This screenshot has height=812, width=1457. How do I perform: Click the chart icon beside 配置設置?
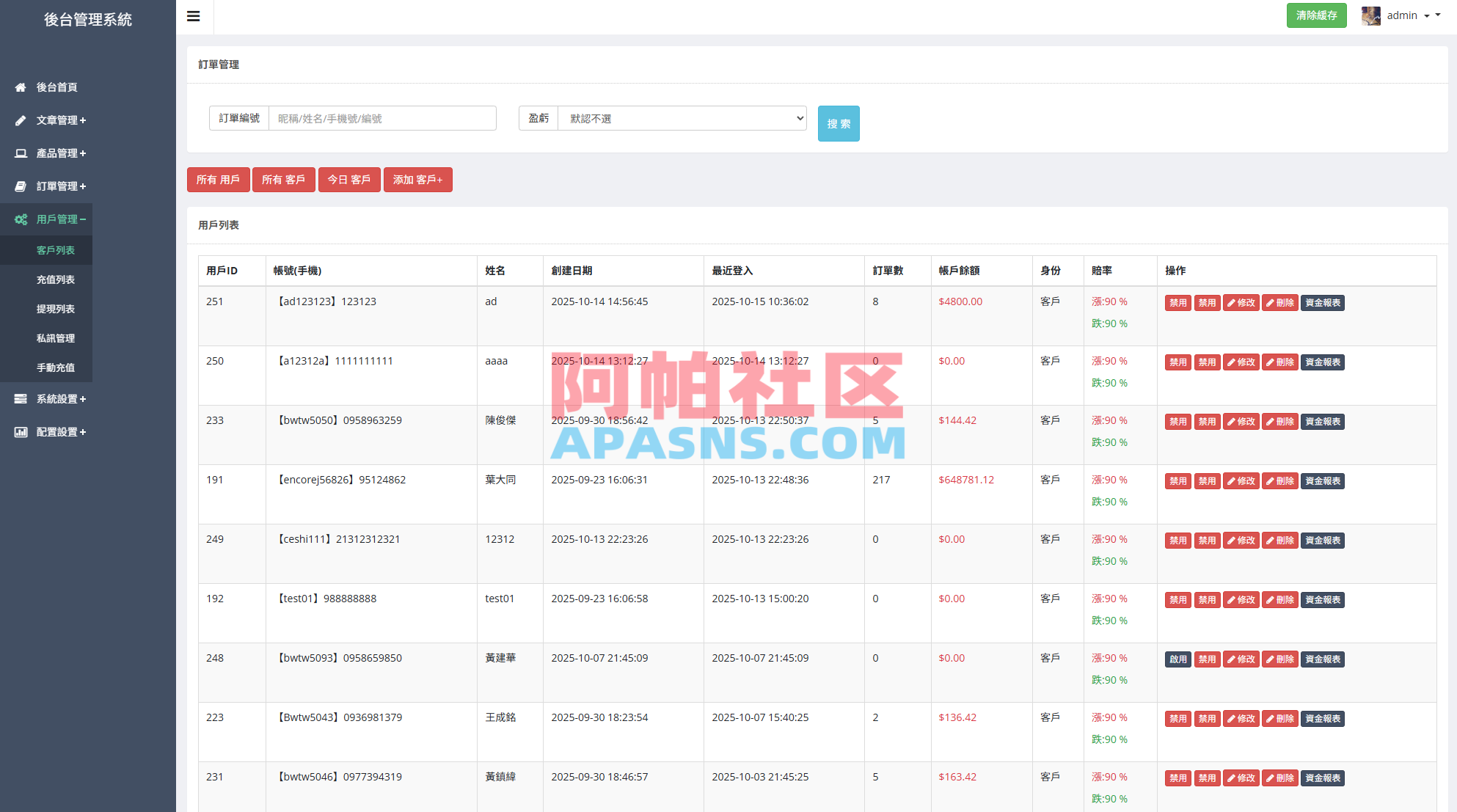(x=21, y=432)
